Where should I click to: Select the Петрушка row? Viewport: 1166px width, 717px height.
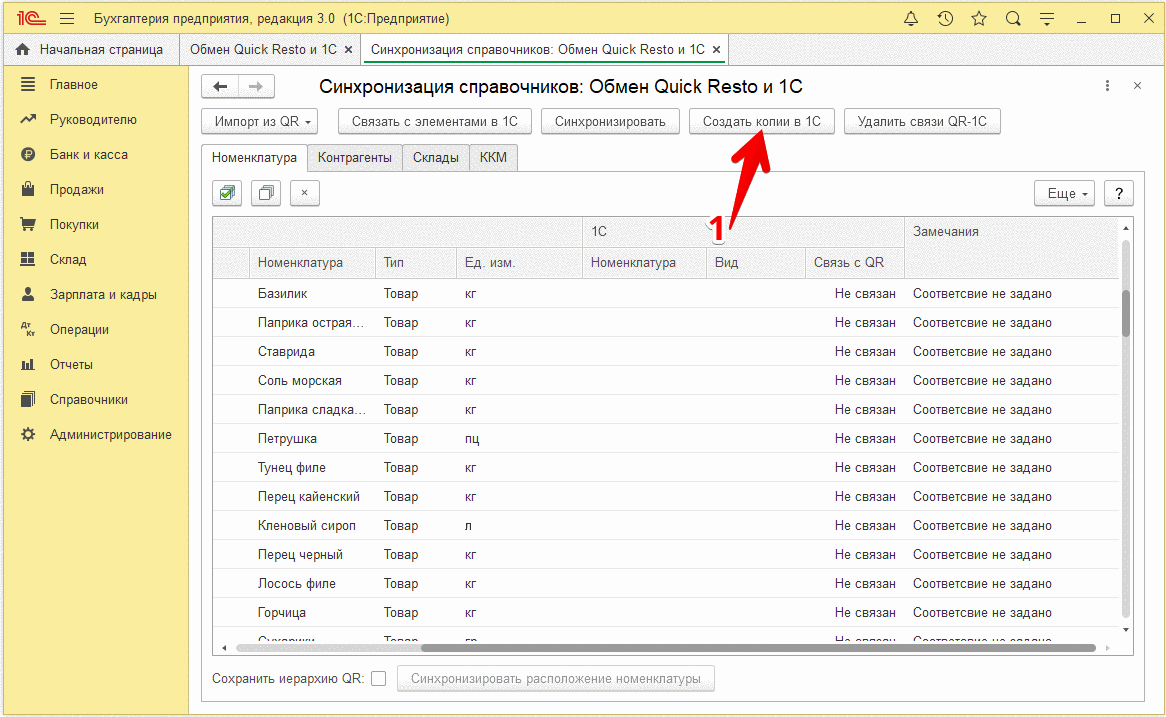[x=666, y=439]
